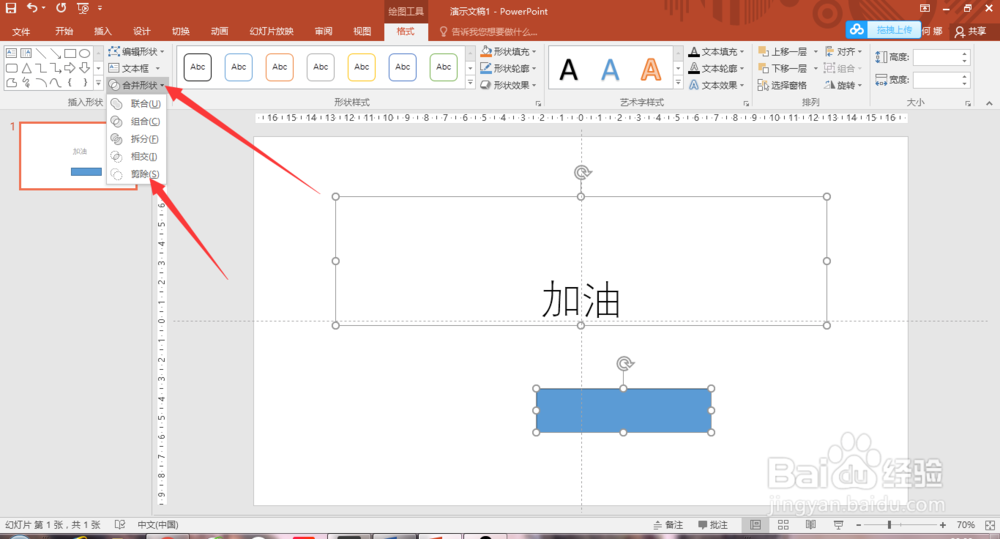Screen dimensions: 1000x539
Task: Expand the shape gallery more button
Action: coord(98,82)
